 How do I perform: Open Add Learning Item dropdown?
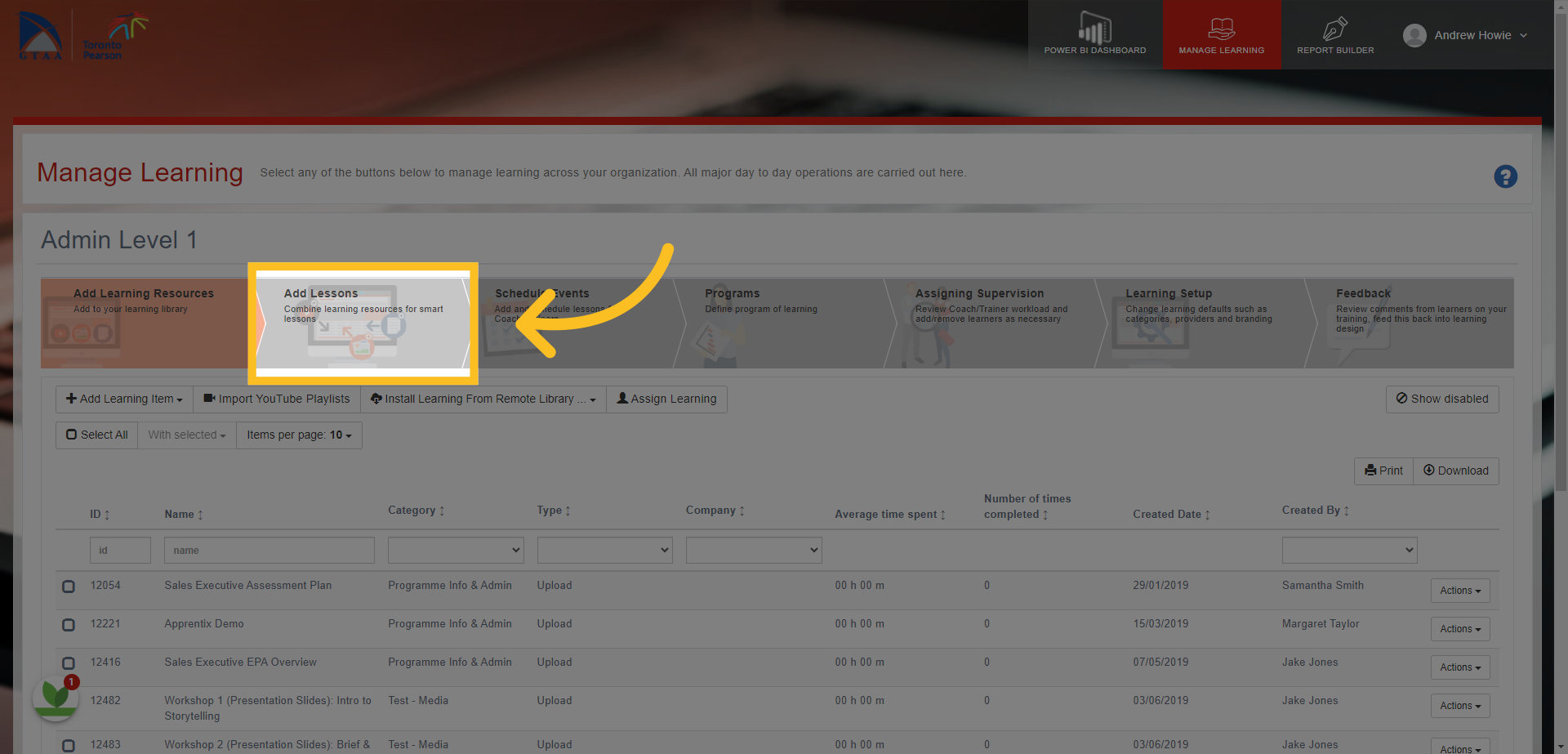point(124,399)
